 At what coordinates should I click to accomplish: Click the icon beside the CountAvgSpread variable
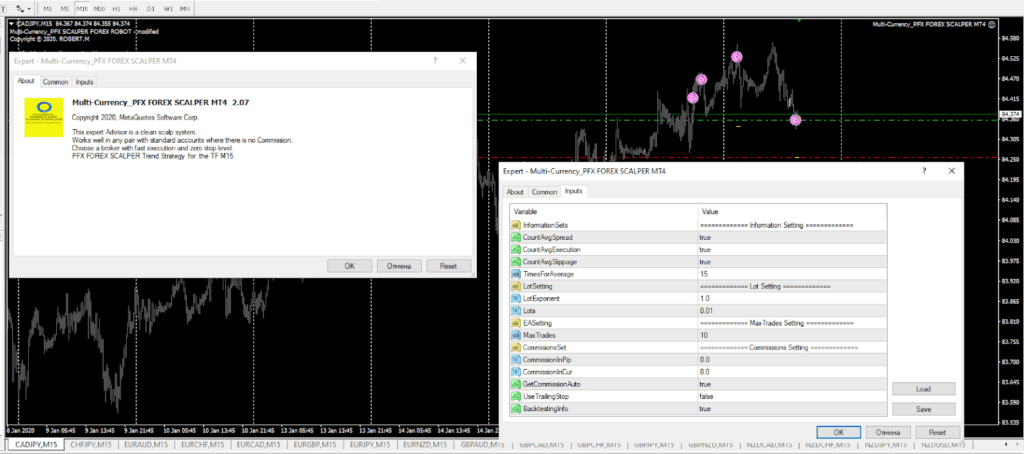(516, 238)
